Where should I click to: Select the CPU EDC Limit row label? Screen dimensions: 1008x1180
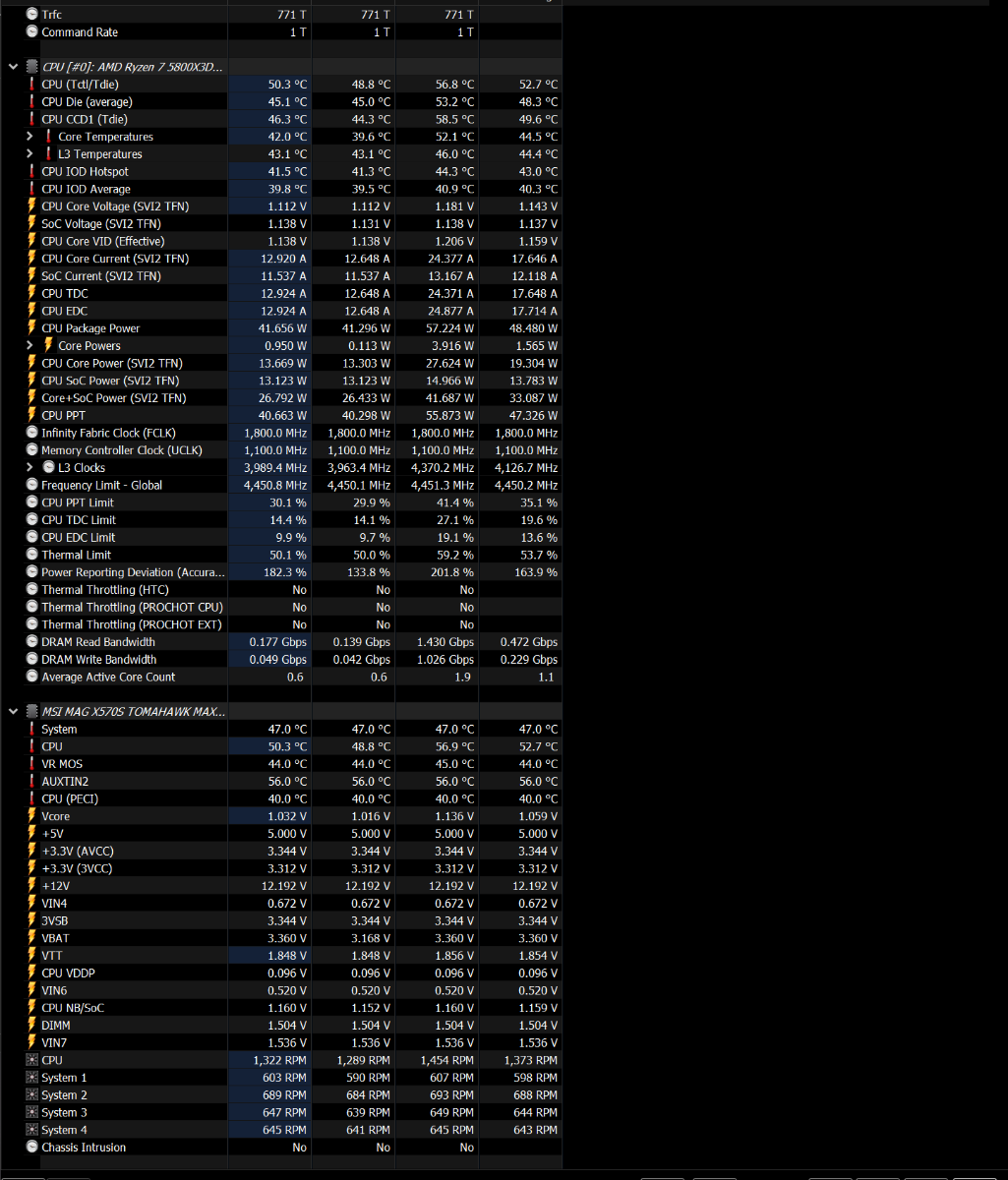click(79, 538)
